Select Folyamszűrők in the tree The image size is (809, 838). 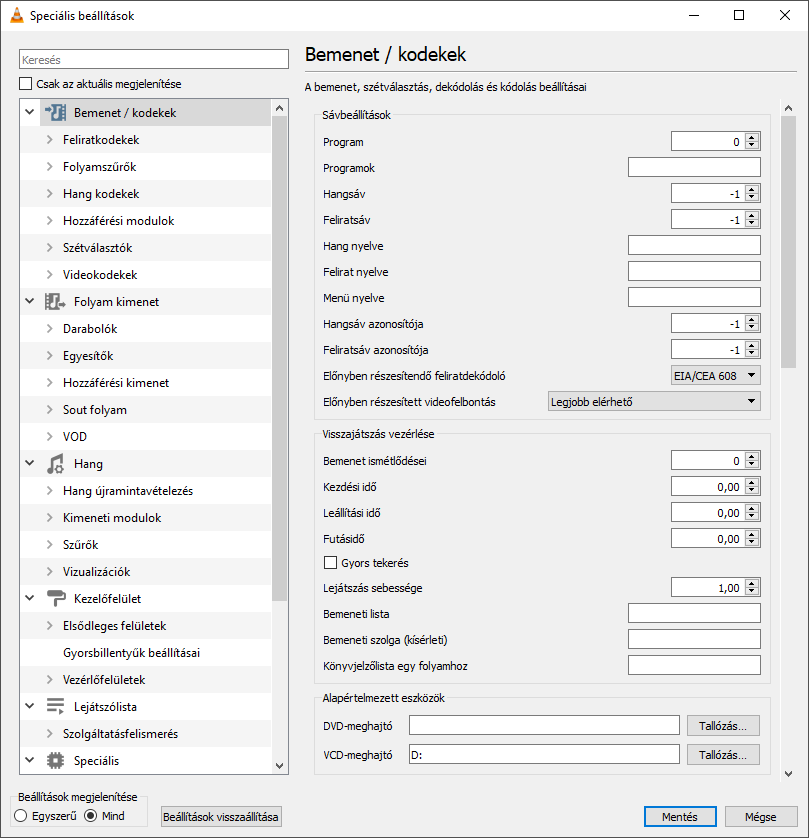(x=99, y=167)
